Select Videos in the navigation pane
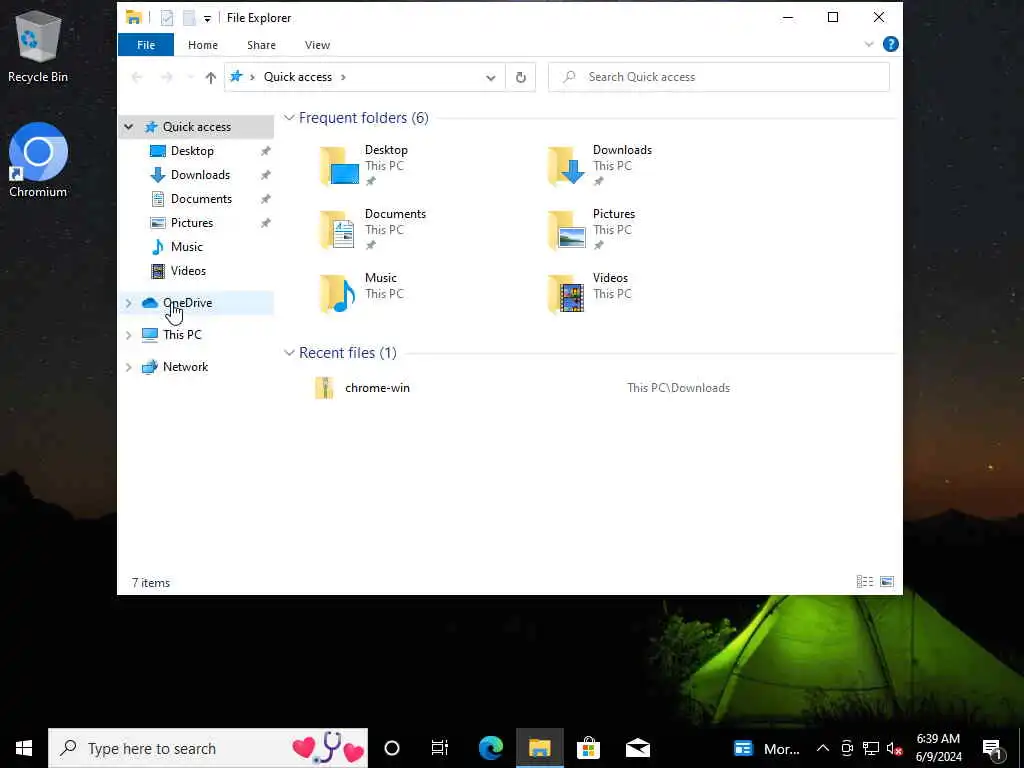The height and width of the screenshot is (768, 1024). pos(188,271)
